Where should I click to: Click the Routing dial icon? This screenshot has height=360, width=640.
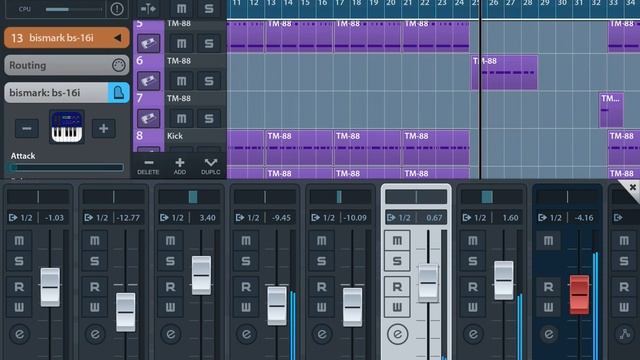click(119, 65)
